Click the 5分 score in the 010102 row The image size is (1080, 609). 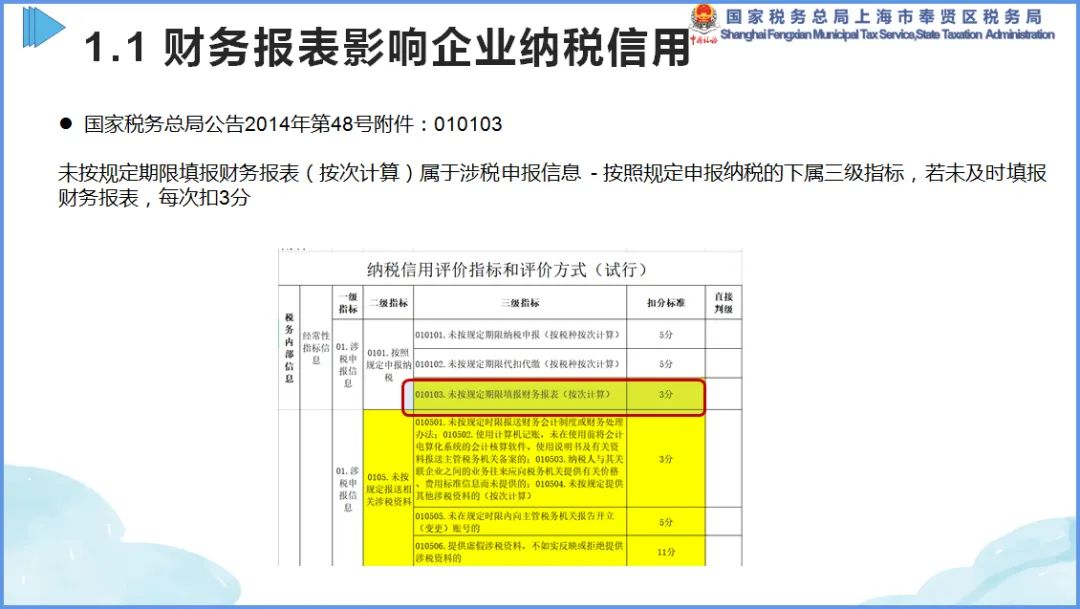pyautogui.click(x=665, y=363)
